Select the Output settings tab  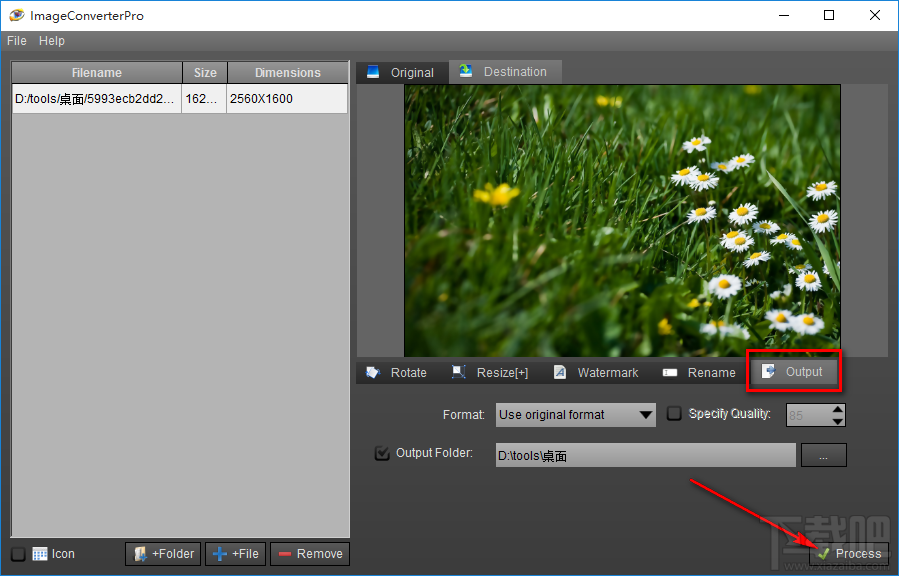coord(794,371)
